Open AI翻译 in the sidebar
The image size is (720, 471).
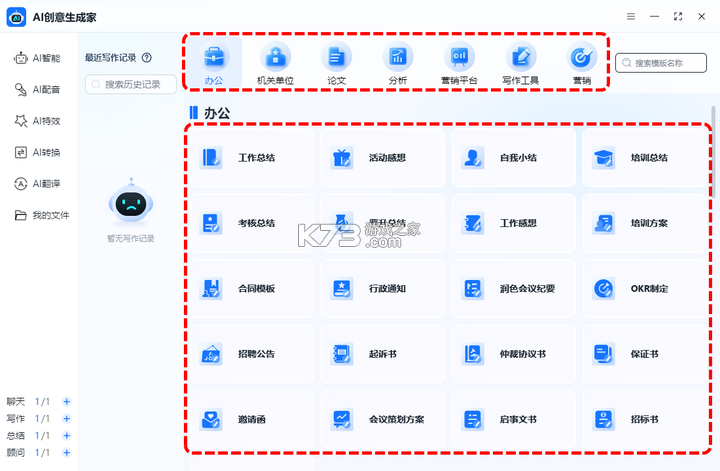pyautogui.click(x=38, y=184)
